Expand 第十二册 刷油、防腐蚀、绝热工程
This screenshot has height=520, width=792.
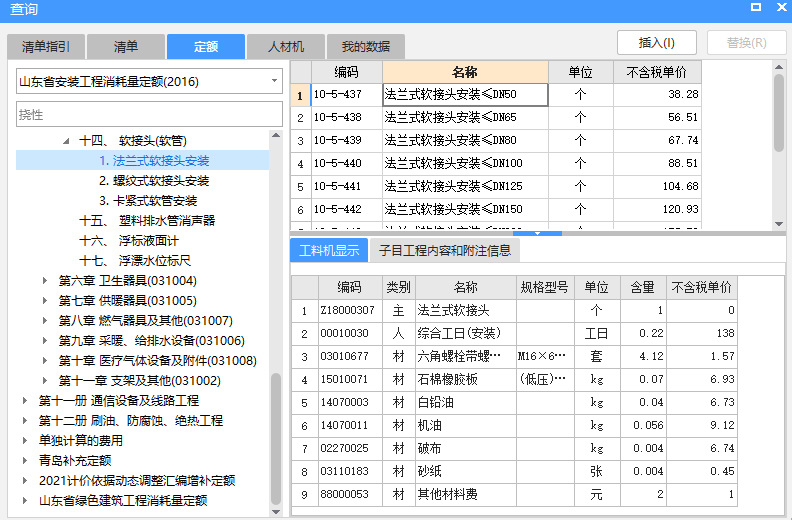pos(25,420)
